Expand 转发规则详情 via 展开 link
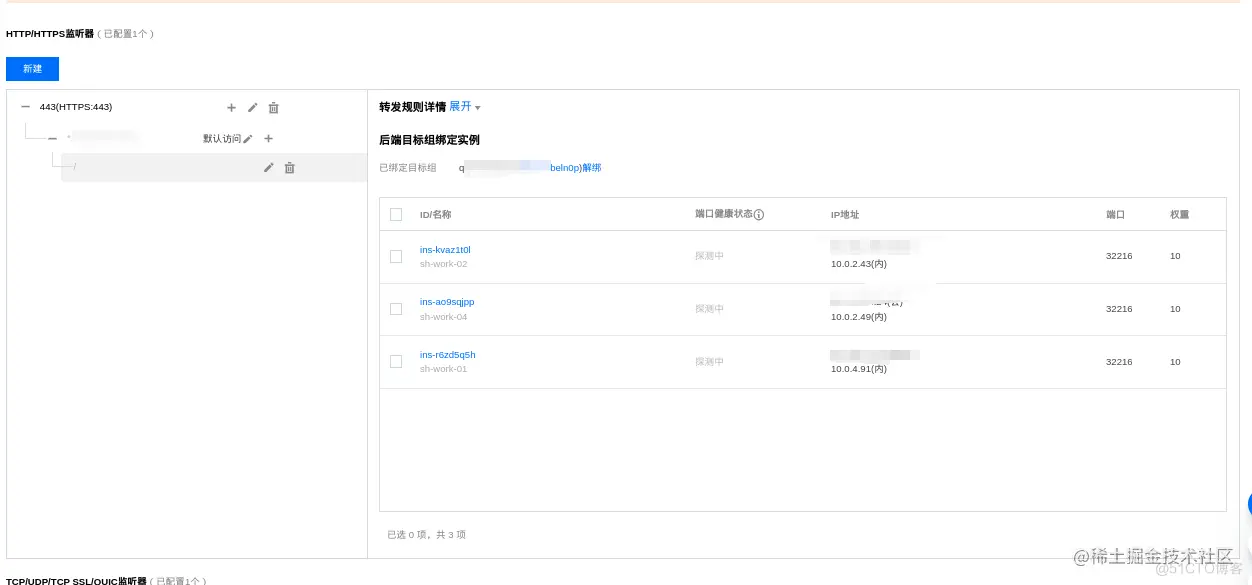This screenshot has width=1252, height=585. (x=465, y=106)
